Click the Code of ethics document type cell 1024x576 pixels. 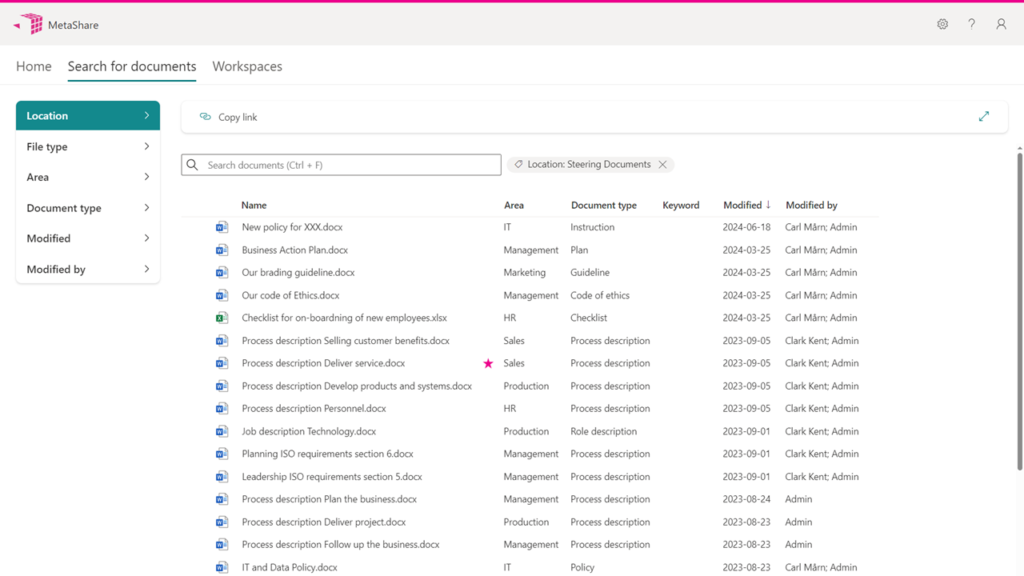click(600, 295)
